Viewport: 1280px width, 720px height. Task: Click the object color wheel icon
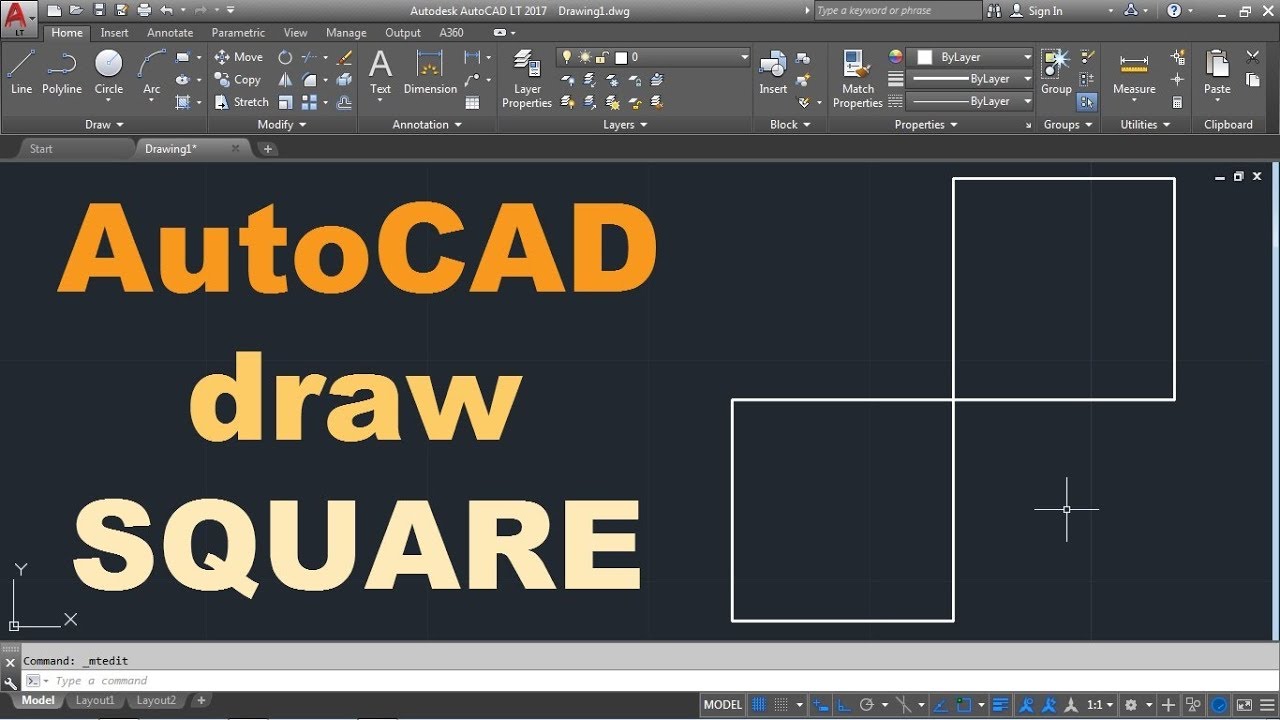pos(895,57)
